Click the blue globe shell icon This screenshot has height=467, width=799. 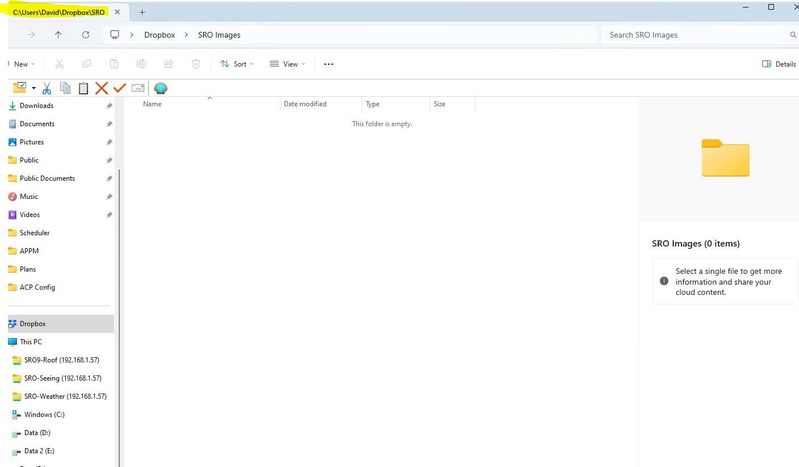coord(160,88)
